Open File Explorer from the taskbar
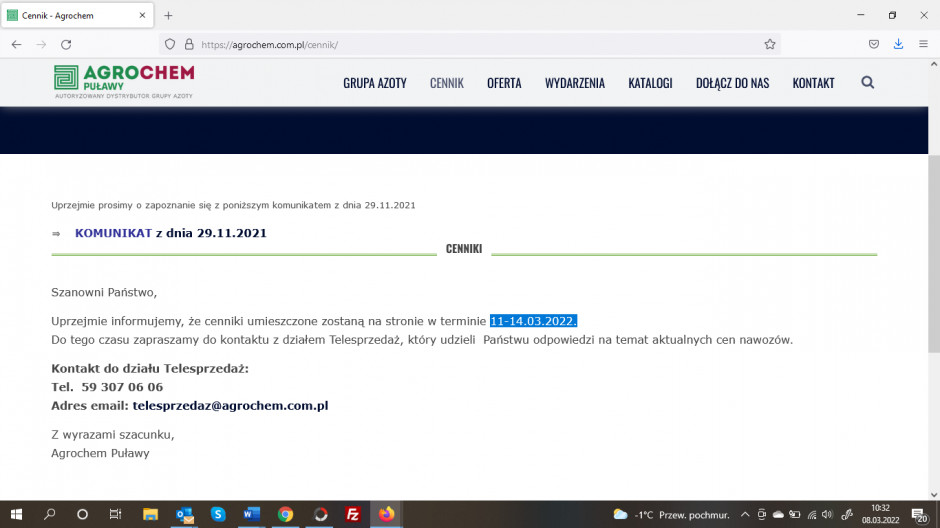The image size is (940, 528). point(150,514)
